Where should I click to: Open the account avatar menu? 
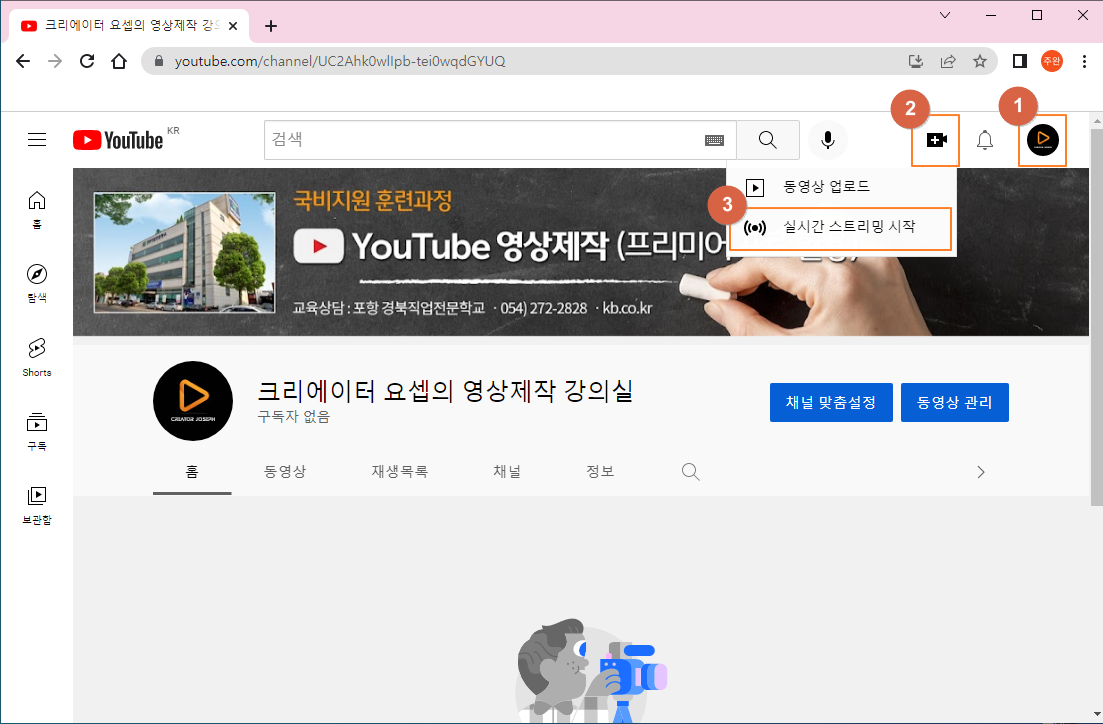coord(1043,140)
